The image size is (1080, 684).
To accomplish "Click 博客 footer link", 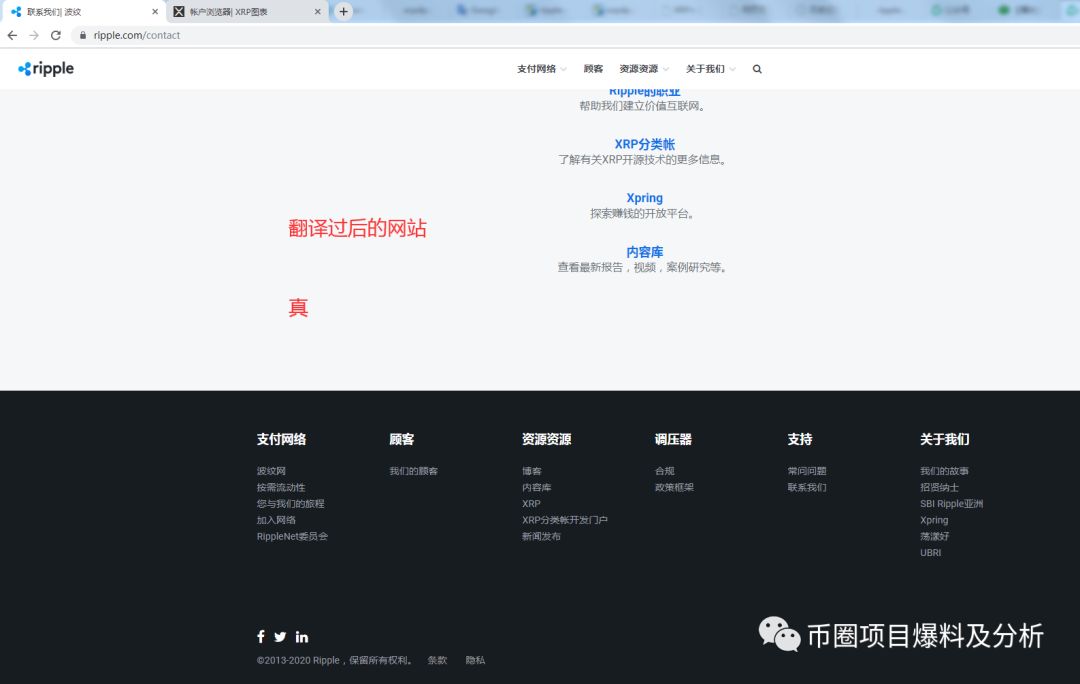I will tap(532, 471).
